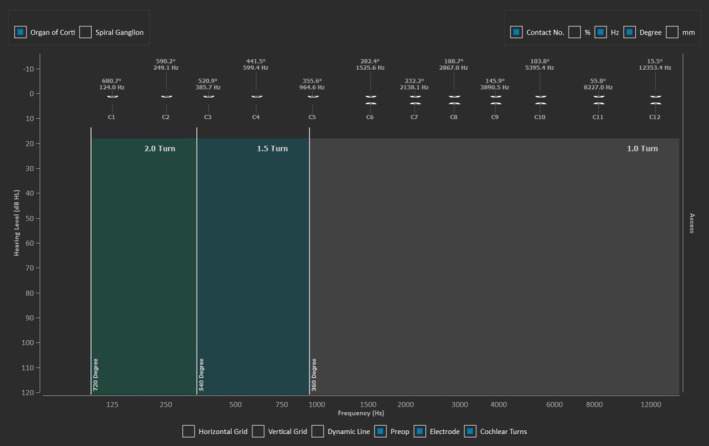Select the C7 electrode contact marker

(415, 100)
